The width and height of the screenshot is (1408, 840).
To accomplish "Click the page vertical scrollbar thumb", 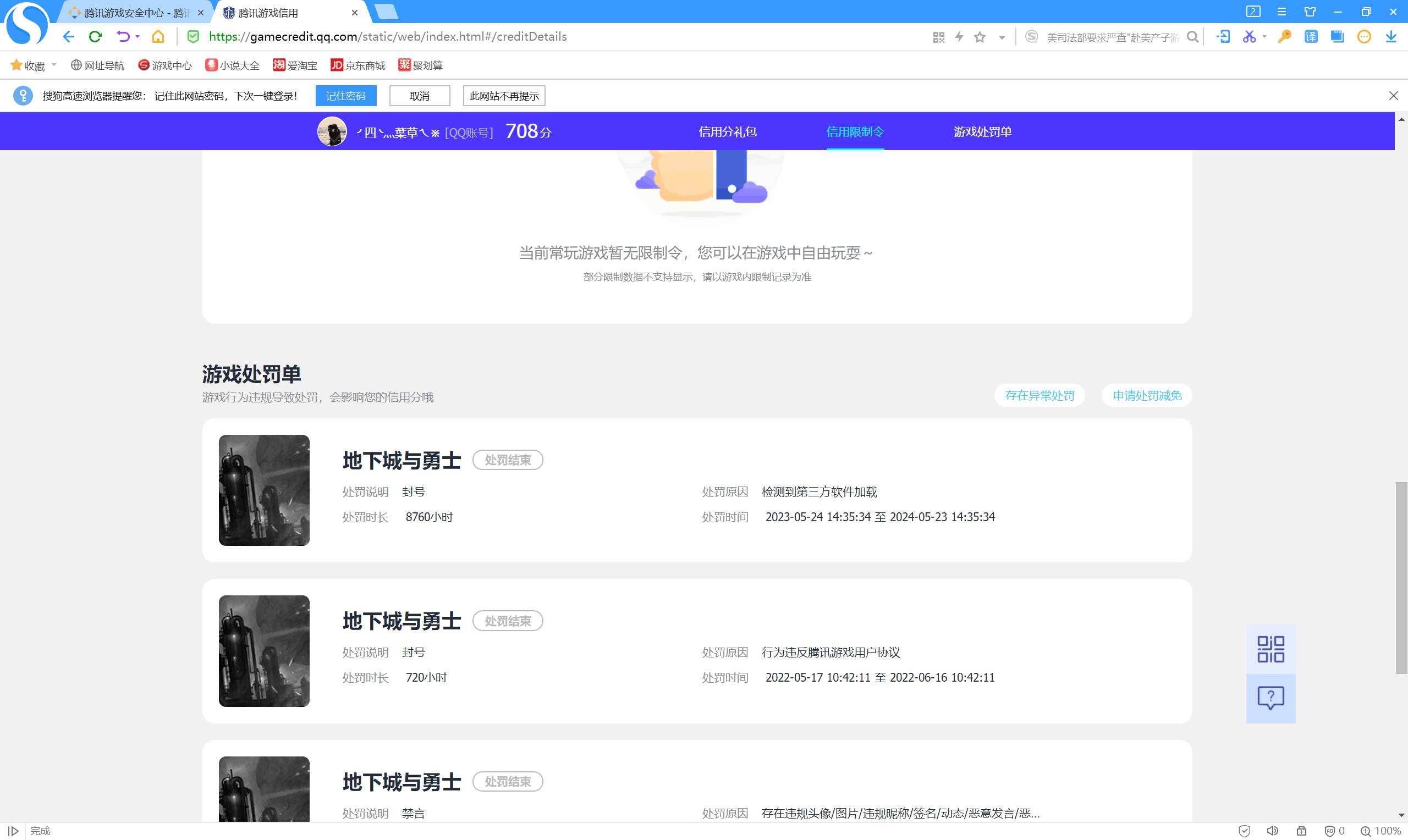I will 1401,577.
